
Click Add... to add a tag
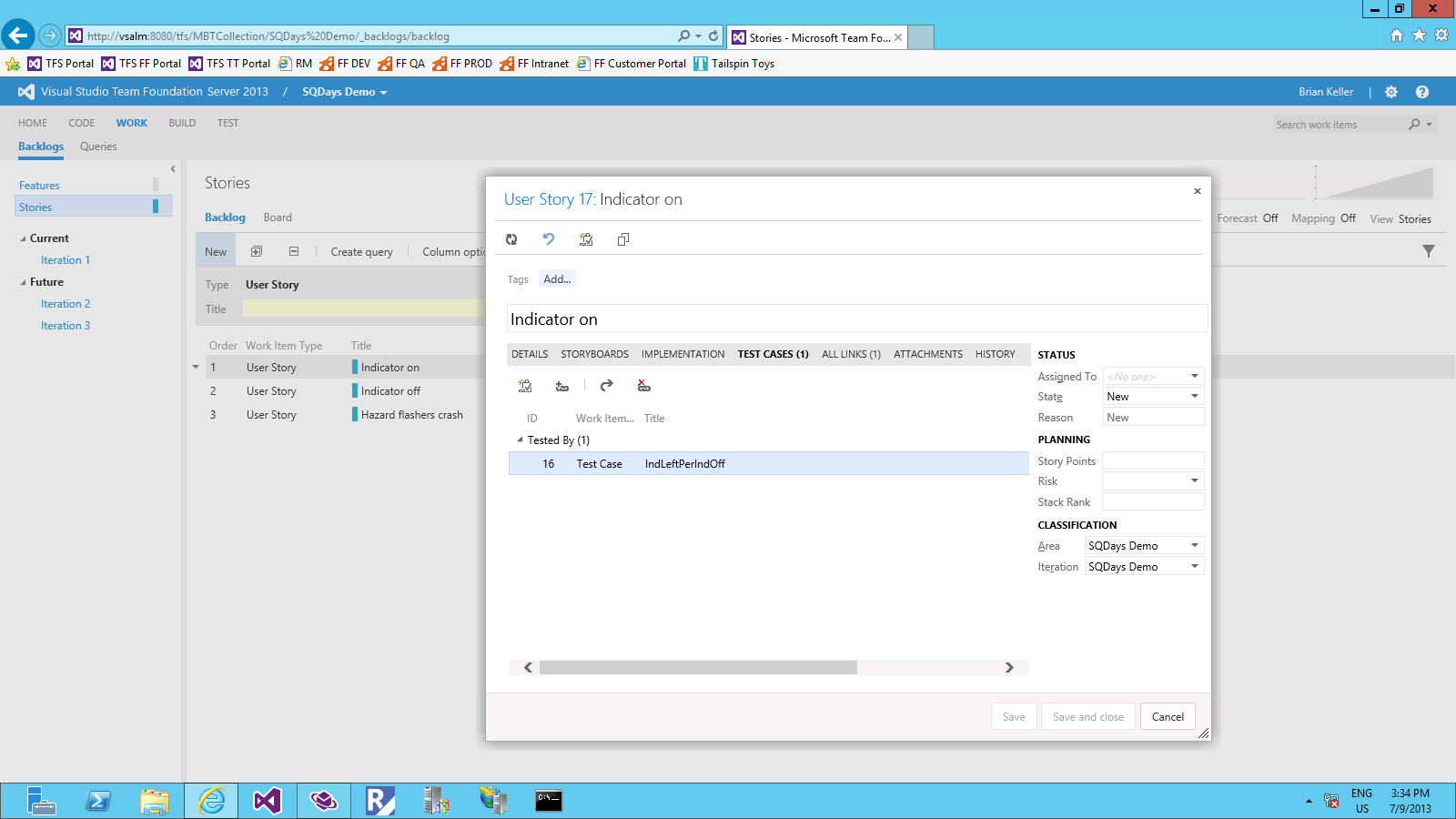coord(557,279)
